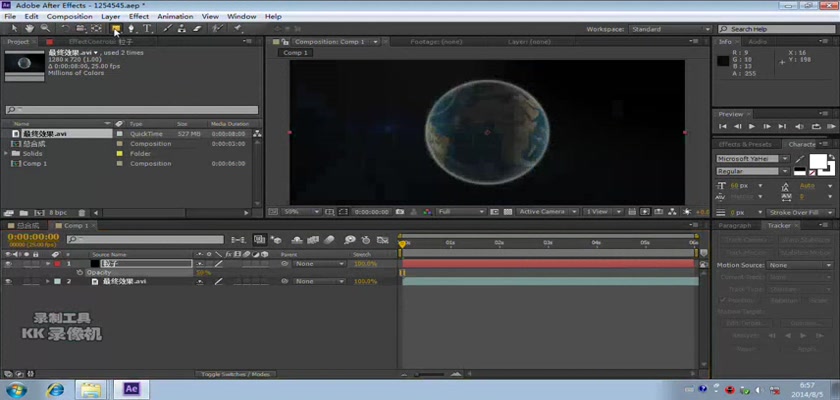Jump to first frame in Preview
The image size is (840, 400).
[x=723, y=126]
